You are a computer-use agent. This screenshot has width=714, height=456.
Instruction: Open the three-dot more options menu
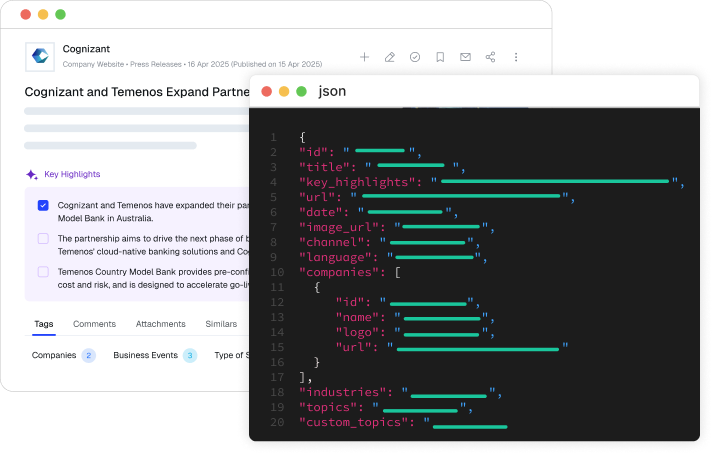coord(516,57)
